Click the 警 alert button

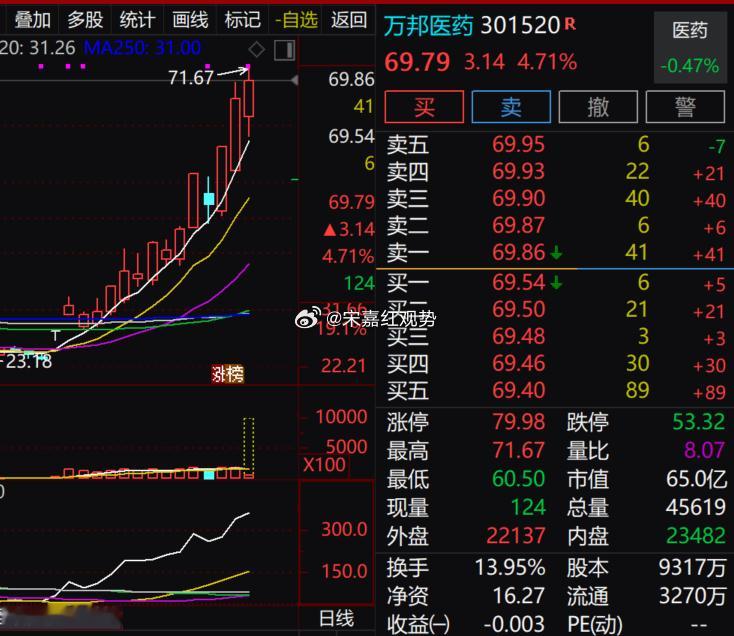pyautogui.click(x=685, y=107)
